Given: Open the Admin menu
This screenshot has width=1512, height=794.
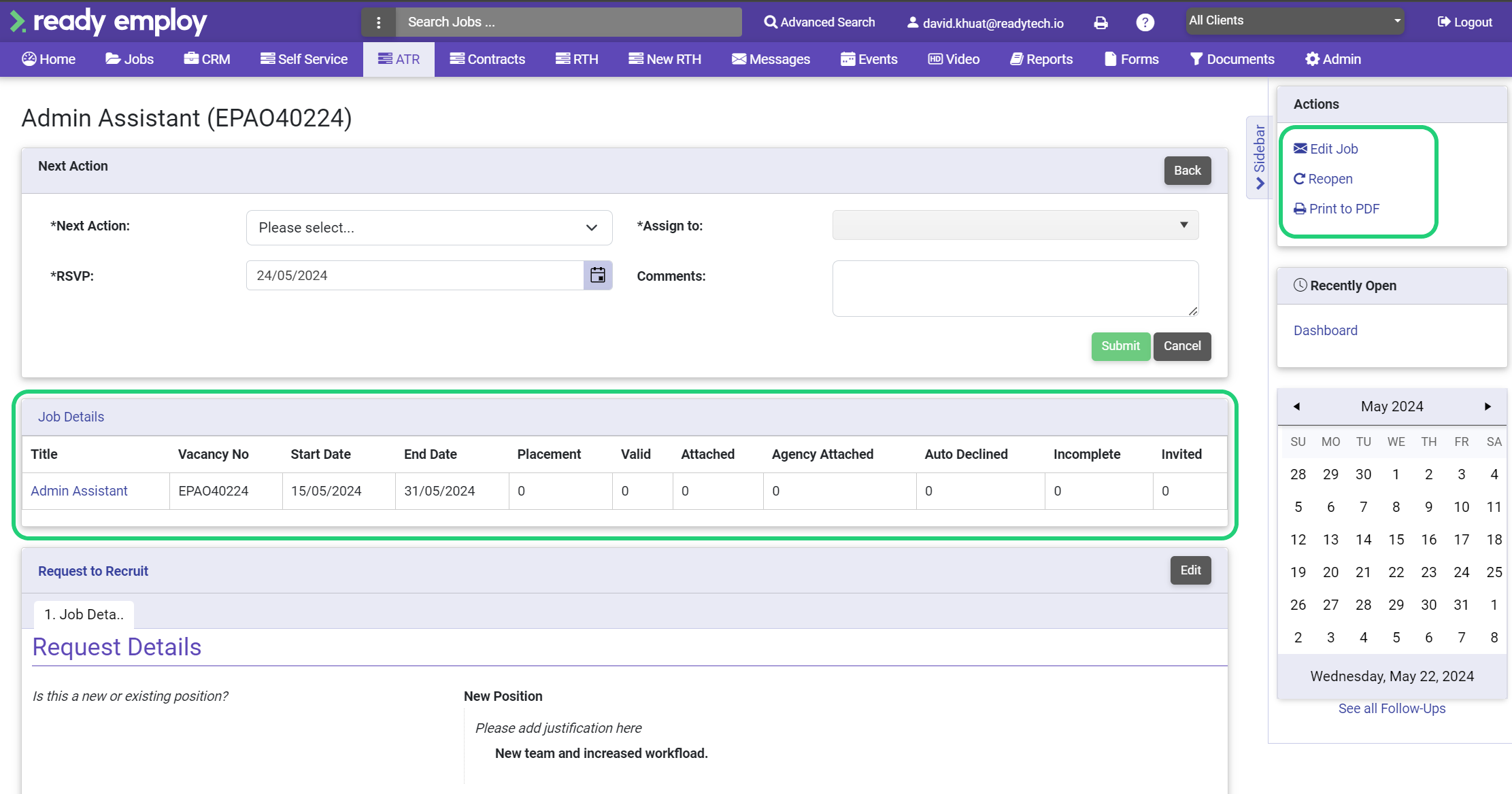Looking at the screenshot, I should [1333, 59].
